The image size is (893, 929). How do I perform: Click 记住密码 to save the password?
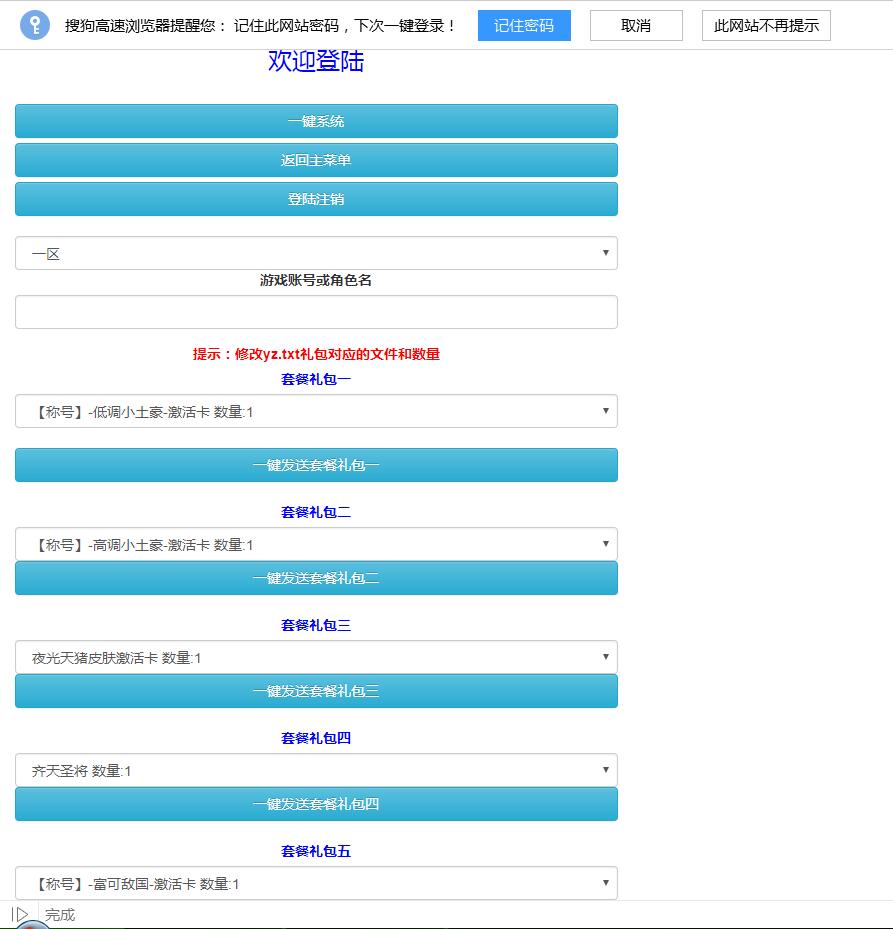pos(524,25)
